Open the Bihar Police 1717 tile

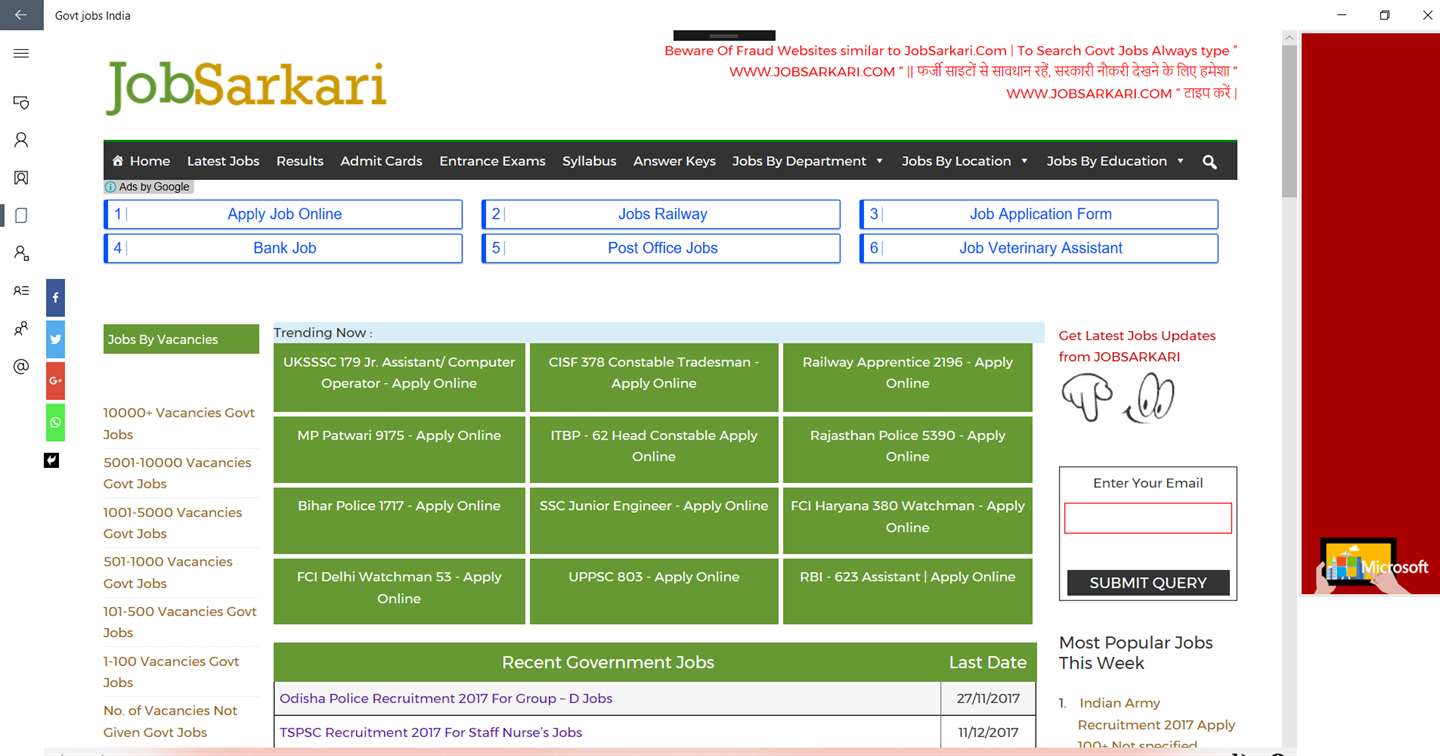399,520
